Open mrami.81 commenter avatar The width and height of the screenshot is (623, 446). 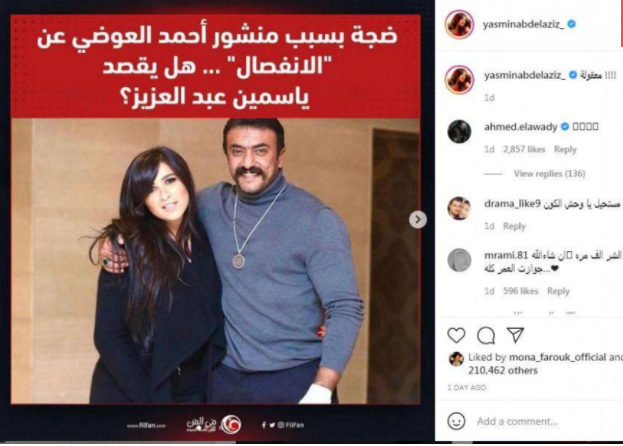[459, 260]
